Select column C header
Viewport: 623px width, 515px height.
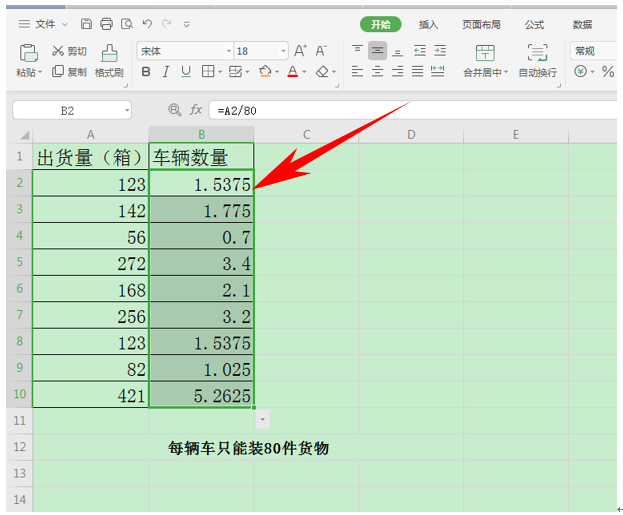[306, 135]
